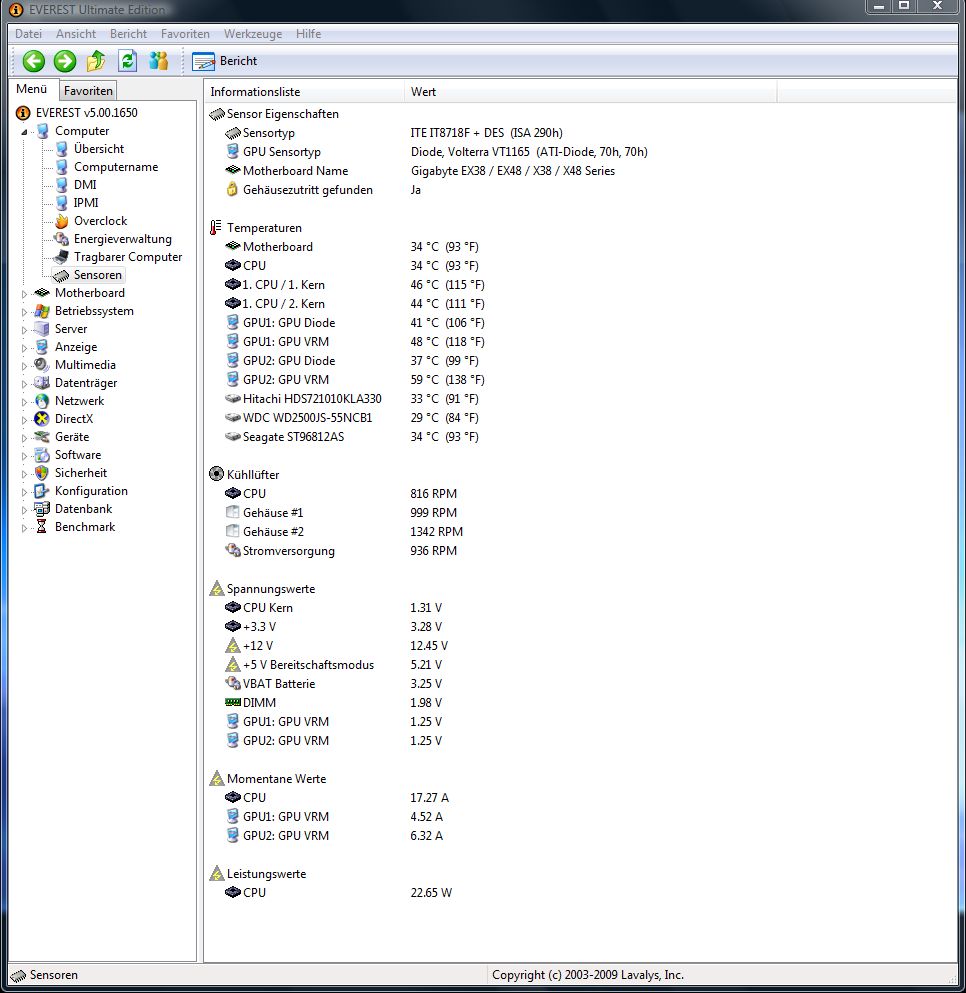Click the Sicherheit shield icon

pos(42,473)
